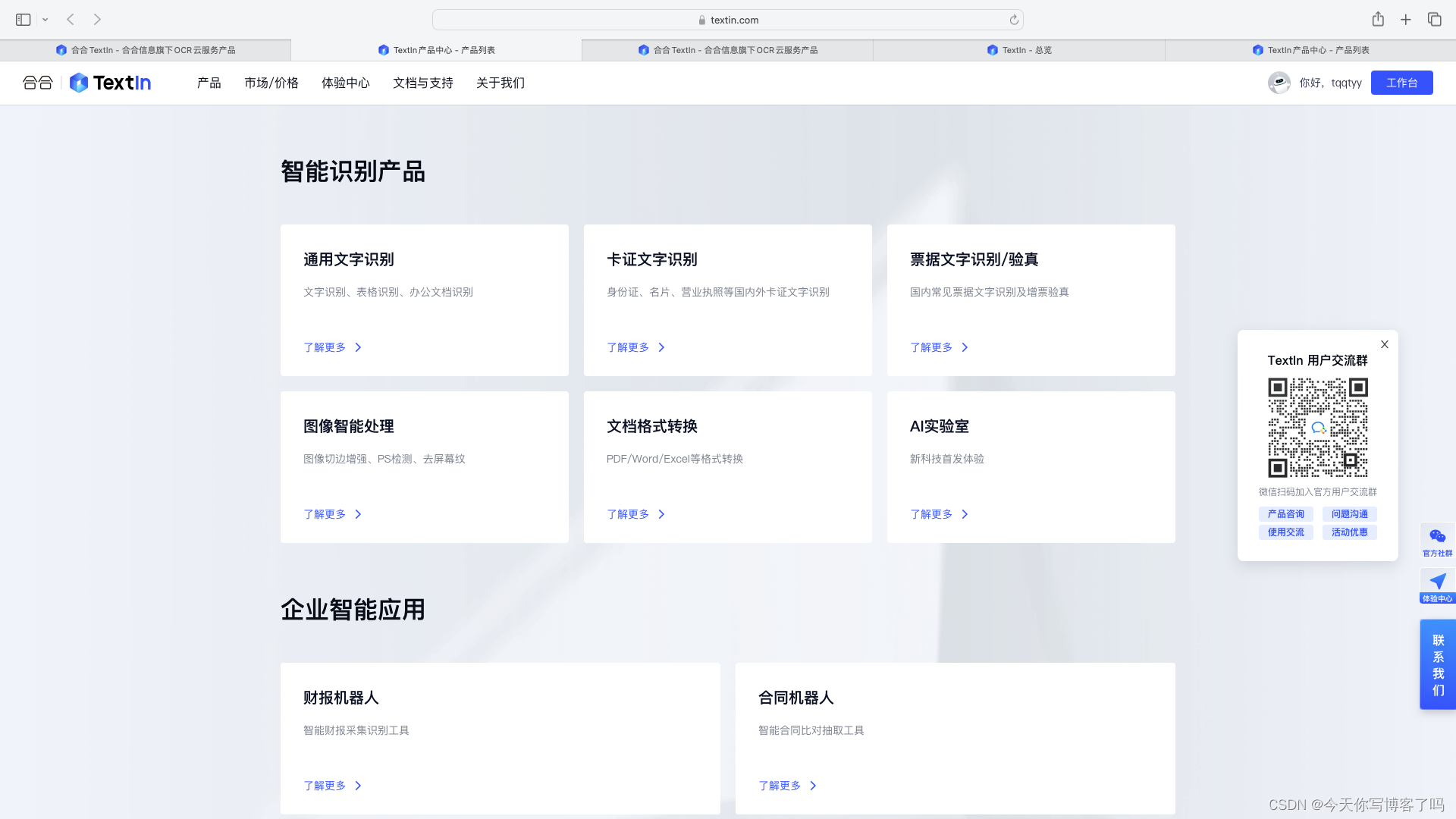Open the 文档与支持 menu item
This screenshot has width=1456, height=819.
[x=423, y=83]
